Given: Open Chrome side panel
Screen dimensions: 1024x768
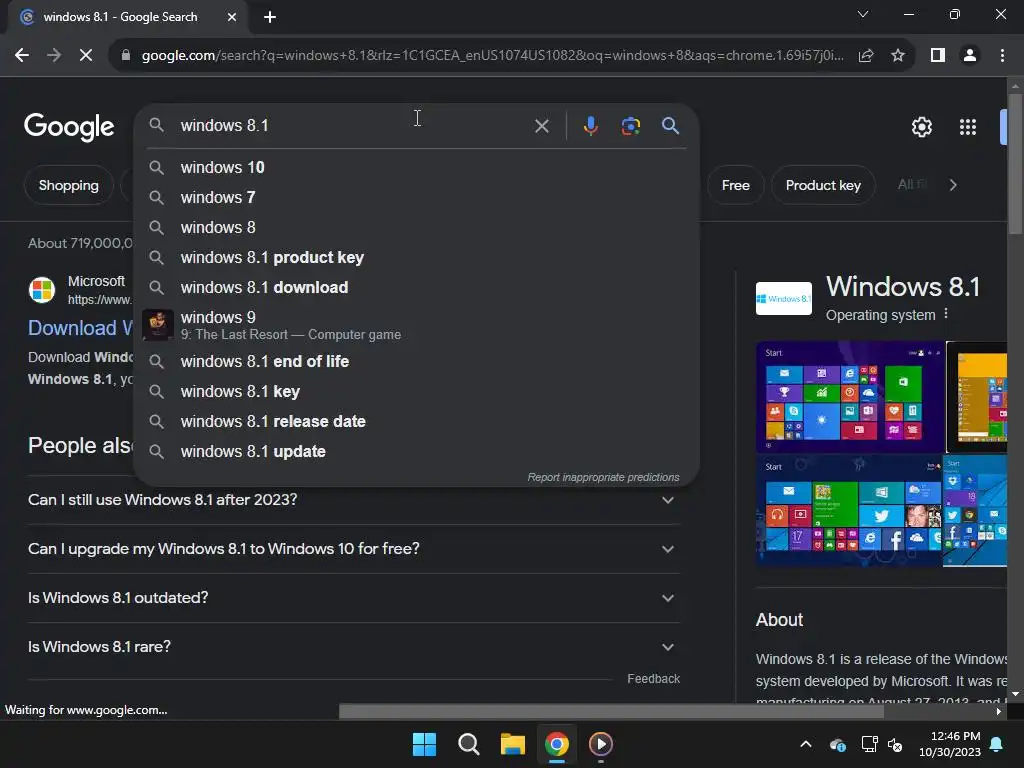Looking at the screenshot, I should click(938, 56).
